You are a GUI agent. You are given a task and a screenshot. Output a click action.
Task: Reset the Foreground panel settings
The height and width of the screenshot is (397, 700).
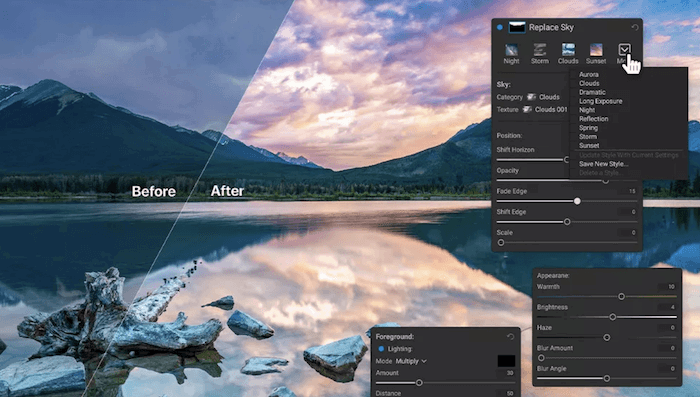[511, 336]
